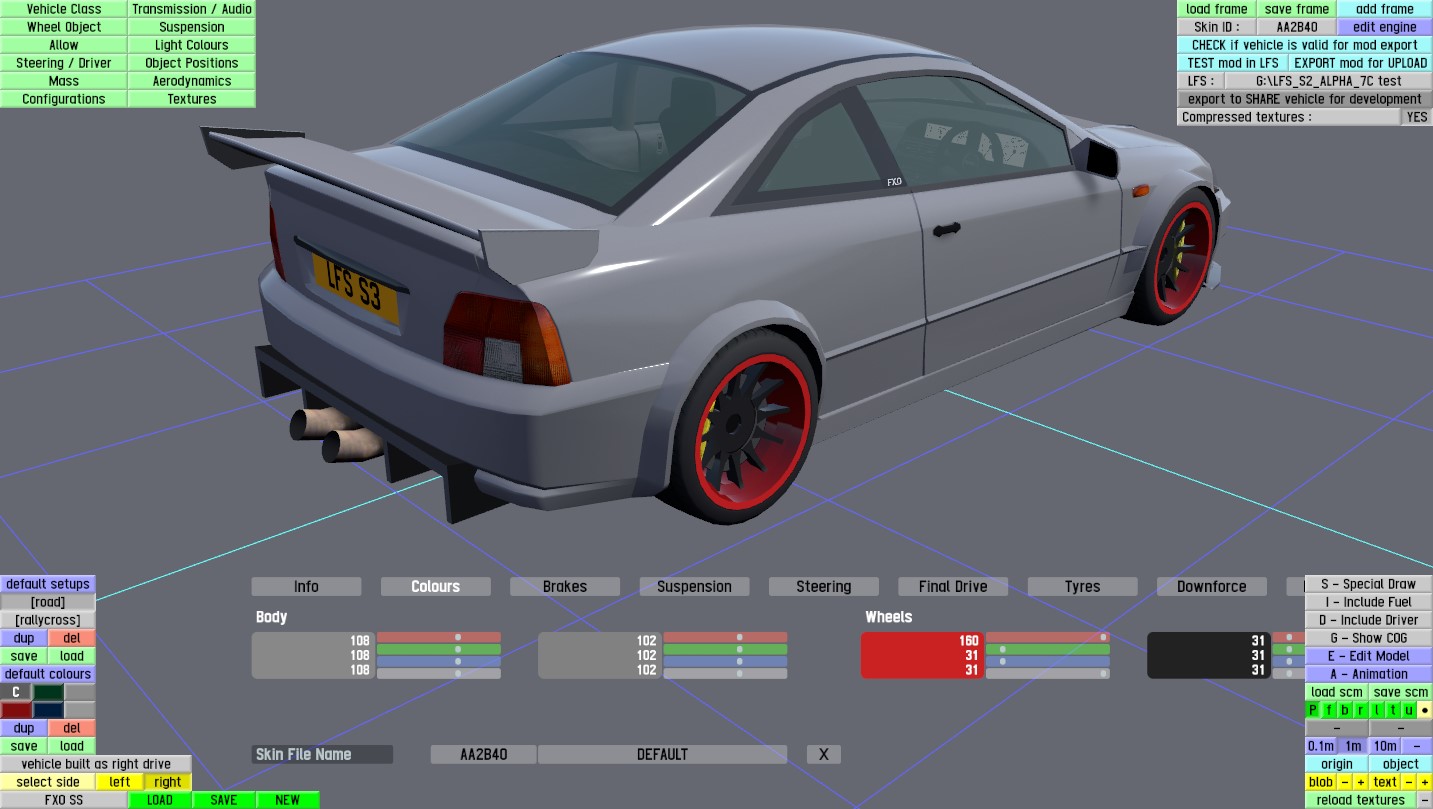Click the edit engine button
Image resolution: width=1433 pixels, height=809 pixels.
point(1385,27)
